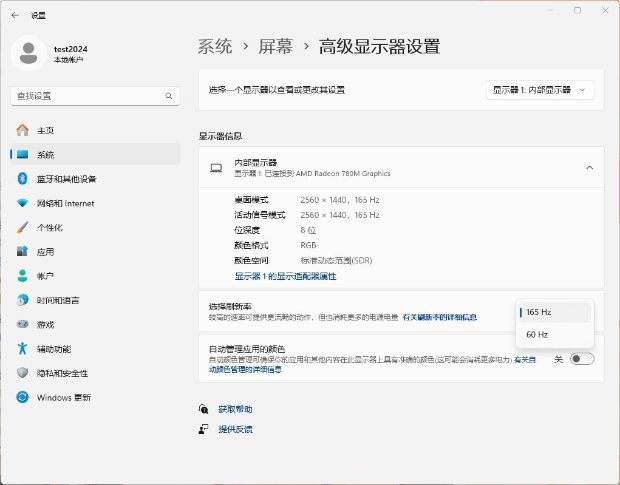The image size is (620, 485).
Task: Click the 内部显示器 laptop icon
Action: click(x=216, y=168)
